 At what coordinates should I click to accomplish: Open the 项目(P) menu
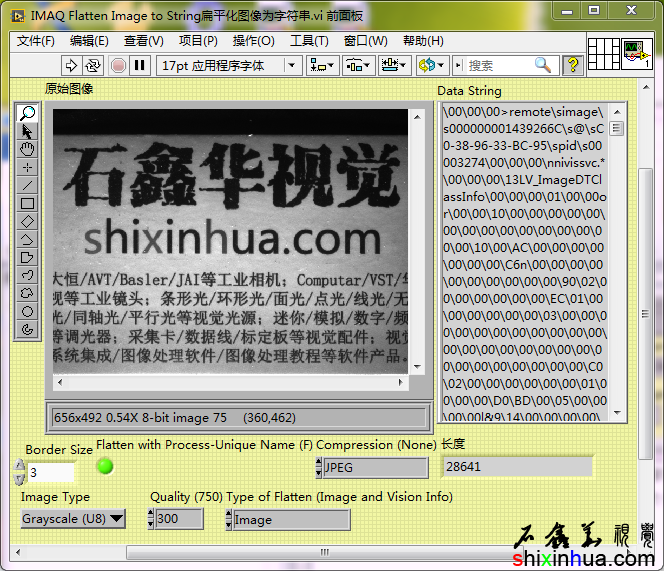tap(198, 41)
